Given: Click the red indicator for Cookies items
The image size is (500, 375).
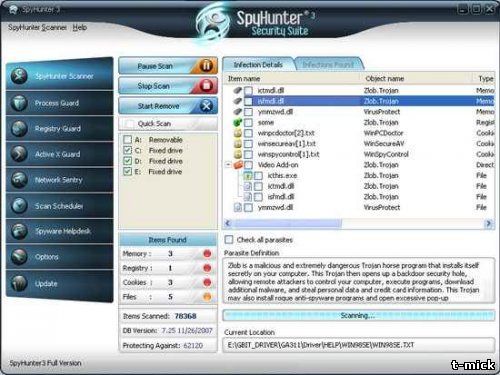Looking at the screenshot, I should click(207, 282).
